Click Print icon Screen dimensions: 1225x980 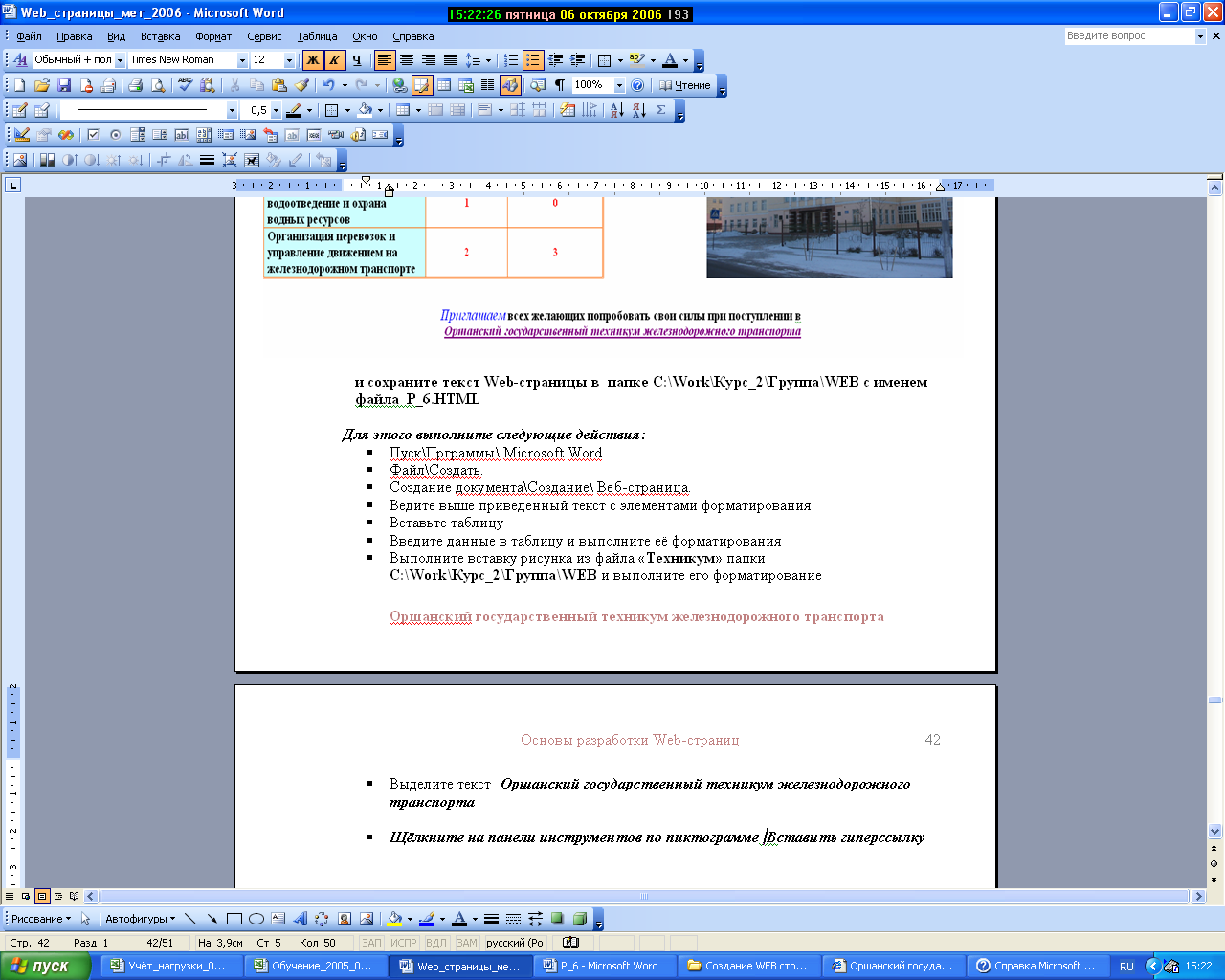(135, 85)
